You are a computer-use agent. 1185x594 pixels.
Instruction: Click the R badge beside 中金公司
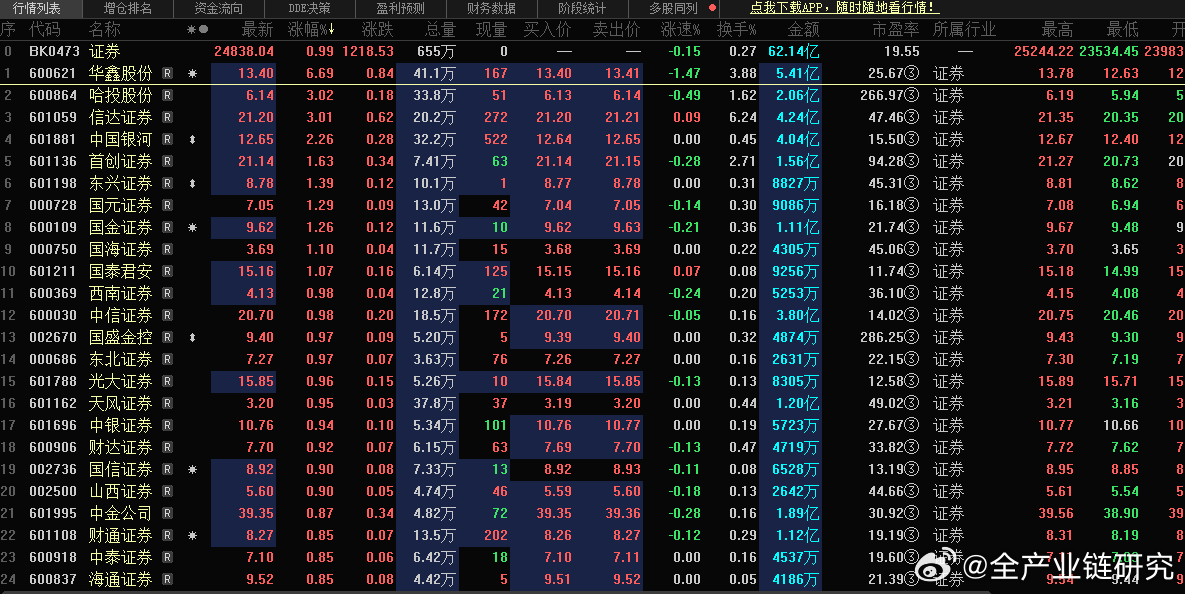tap(167, 513)
